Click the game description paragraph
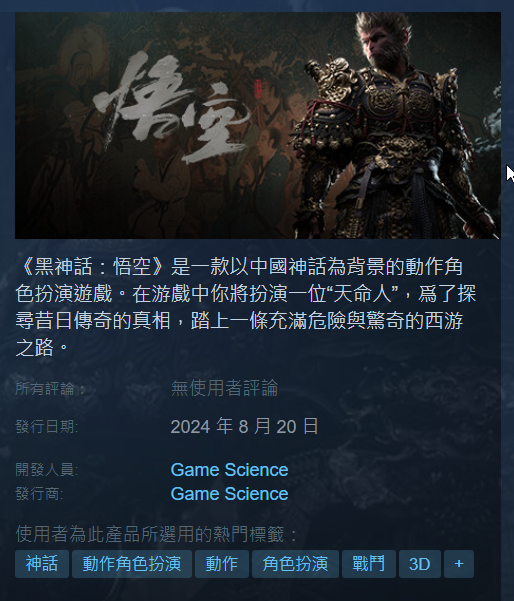 coord(246,307)
